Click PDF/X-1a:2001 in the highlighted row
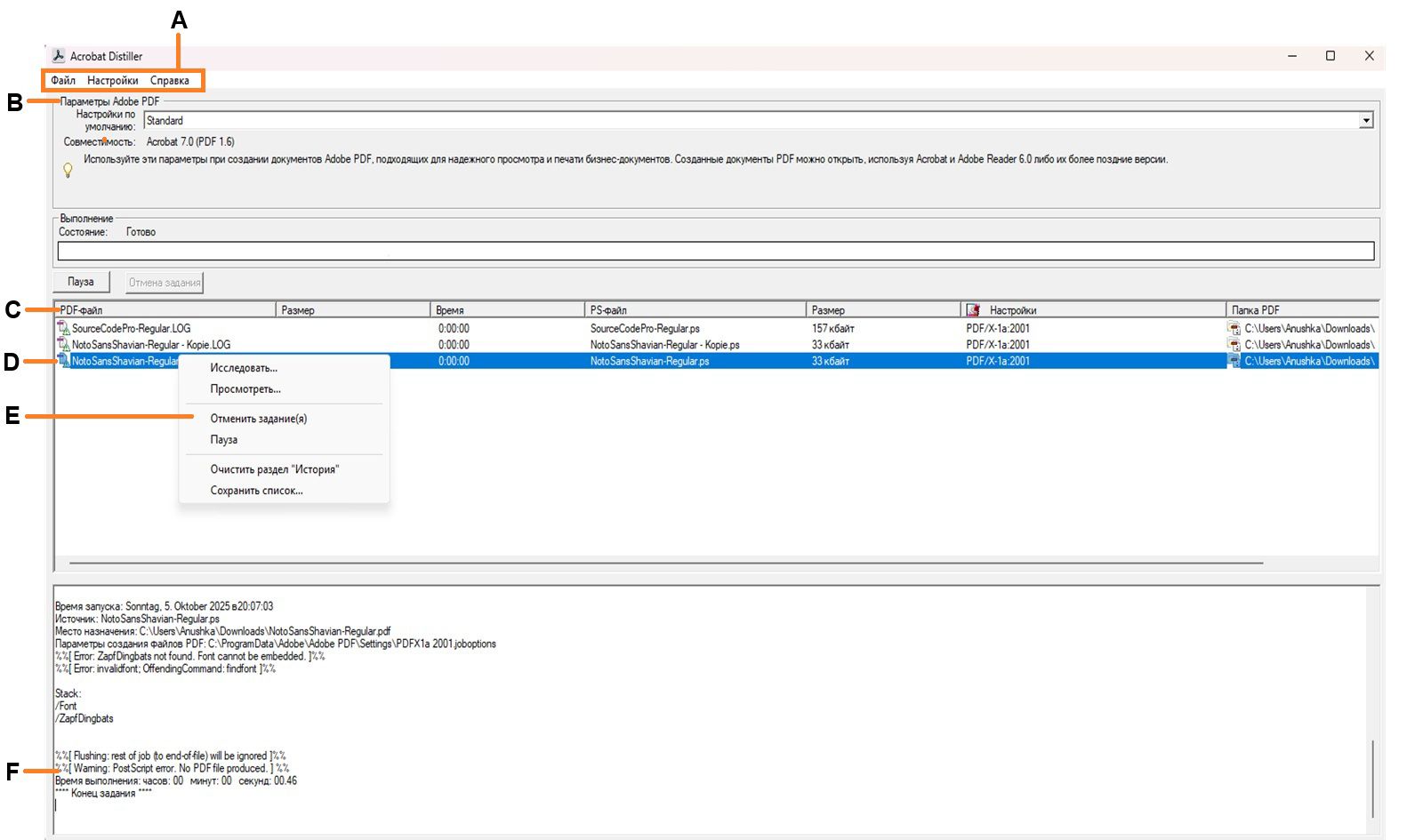 (x=998, y=361)
